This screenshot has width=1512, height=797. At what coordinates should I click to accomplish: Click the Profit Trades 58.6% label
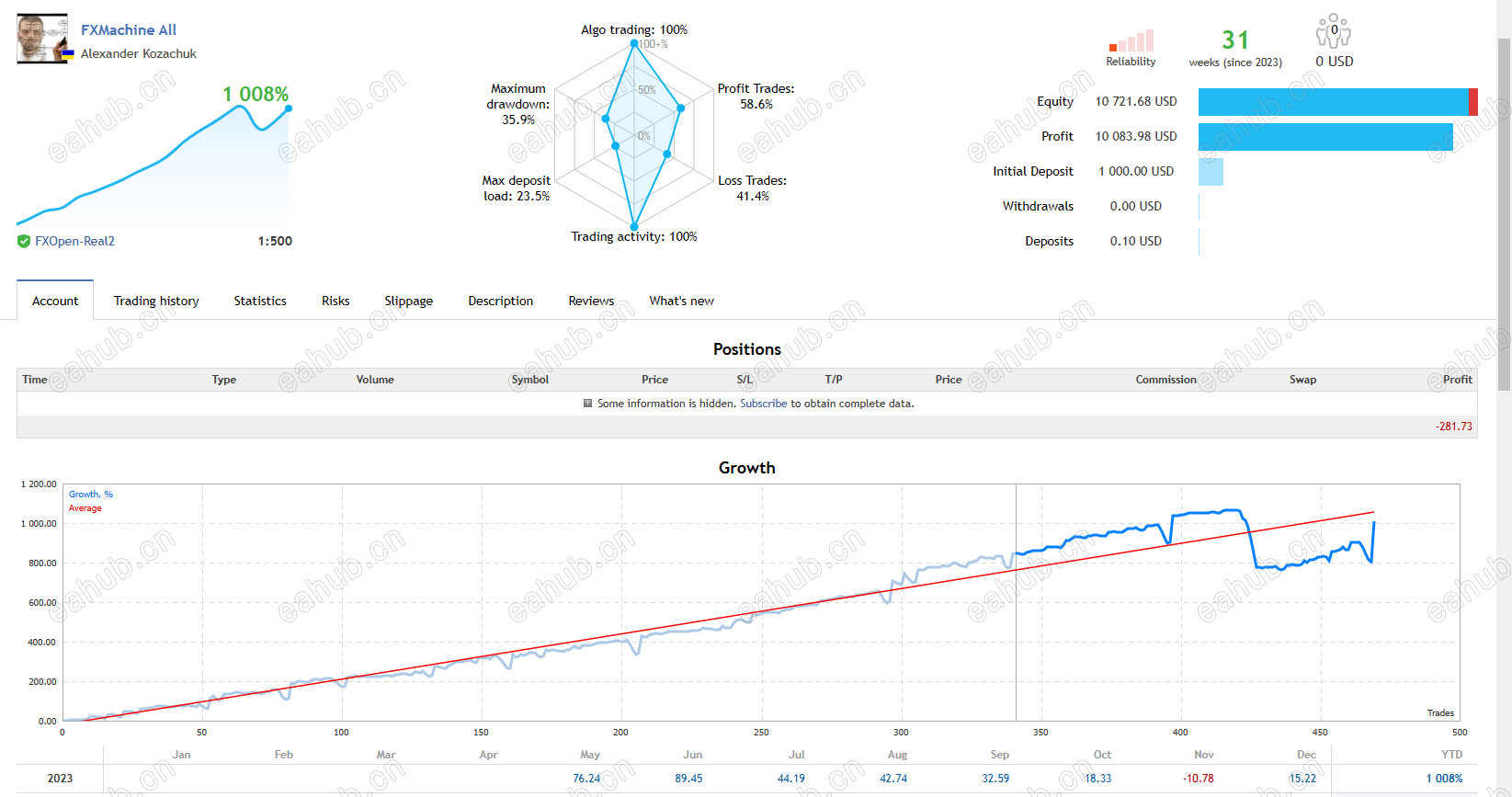pos(756,96)
